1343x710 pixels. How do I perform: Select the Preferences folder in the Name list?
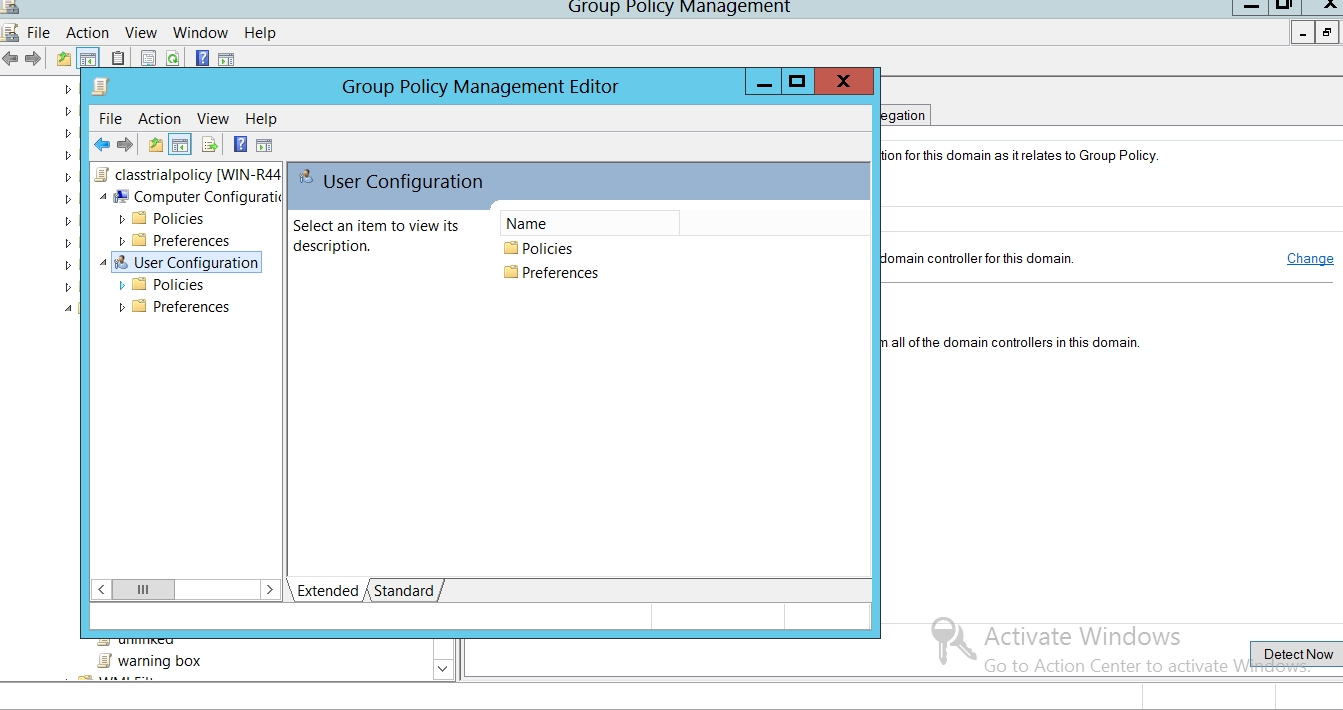pyautogui.click(x=559, y=273)
